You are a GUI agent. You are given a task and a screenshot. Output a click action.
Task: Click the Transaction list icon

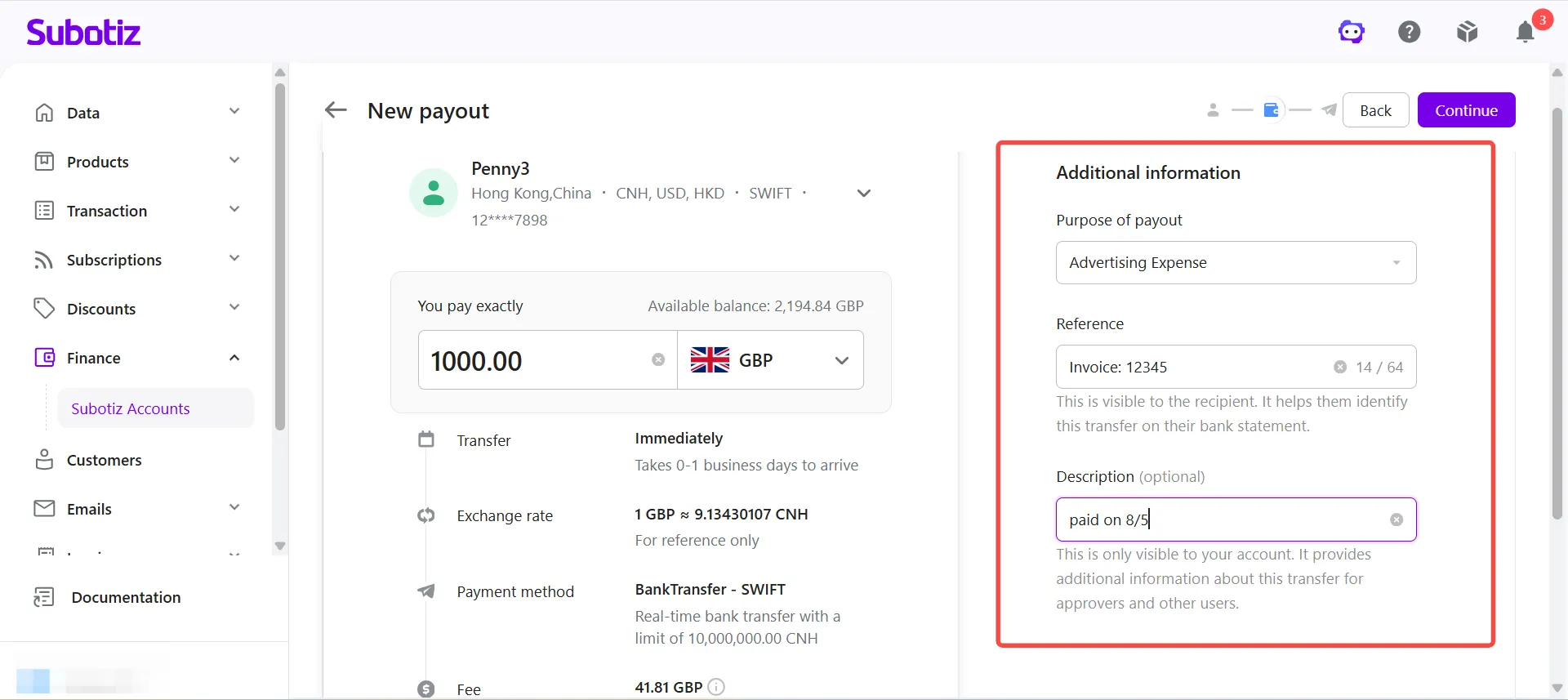pyautogui.click(x=44, y=211)
